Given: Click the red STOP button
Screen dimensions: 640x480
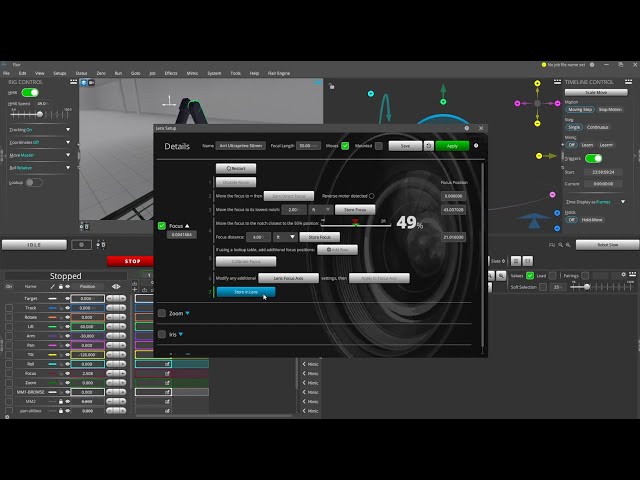Looking at the screenshot, I should pyautogui.click(x=131, y=261).
